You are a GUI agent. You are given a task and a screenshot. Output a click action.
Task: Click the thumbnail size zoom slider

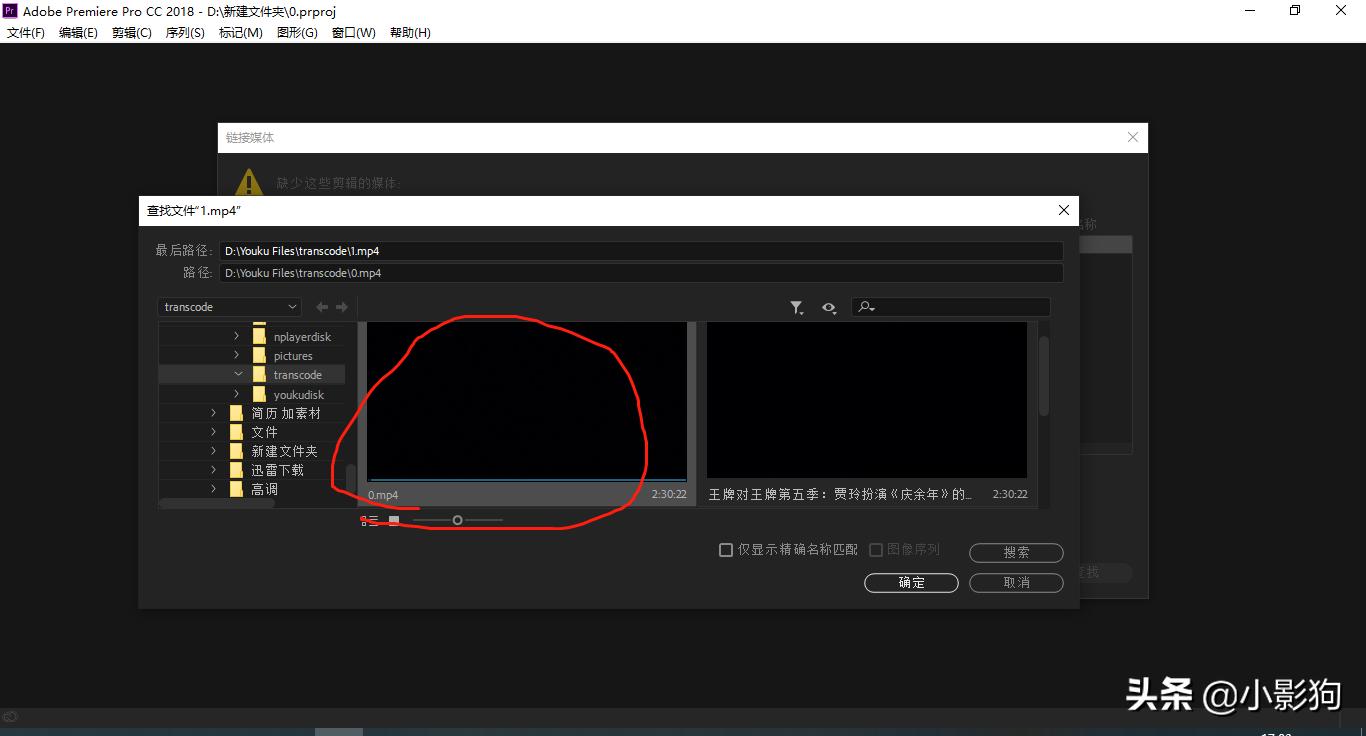[x=457, y=520]
